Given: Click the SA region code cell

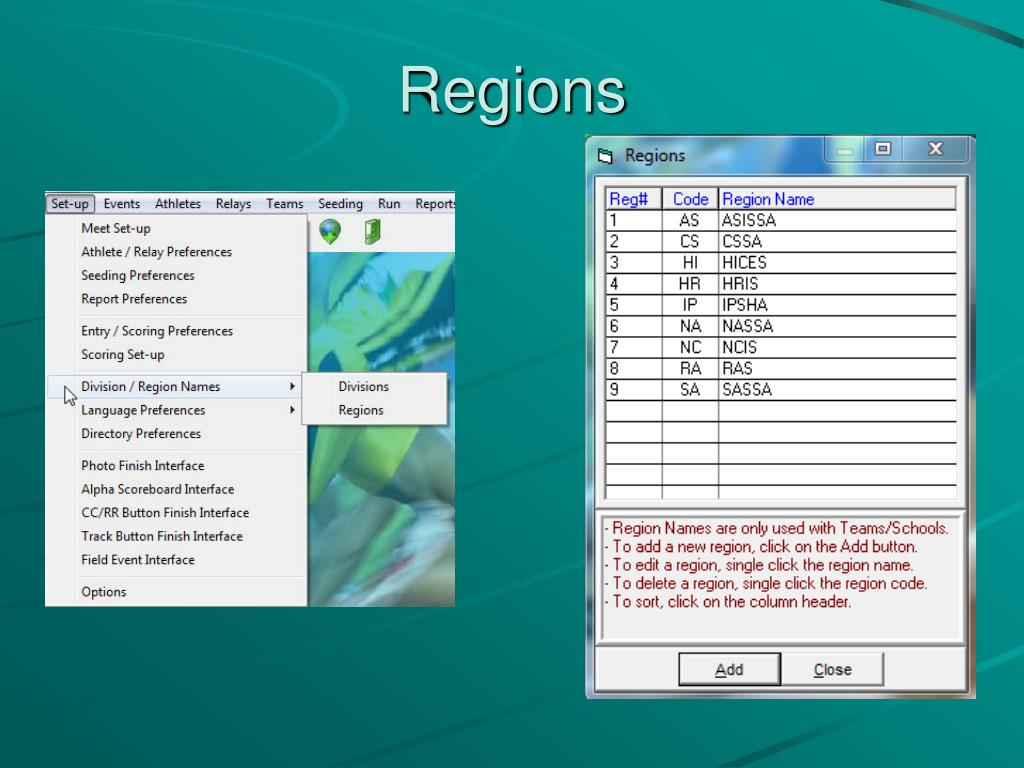Looking at the screenshot, I should 690,390.
